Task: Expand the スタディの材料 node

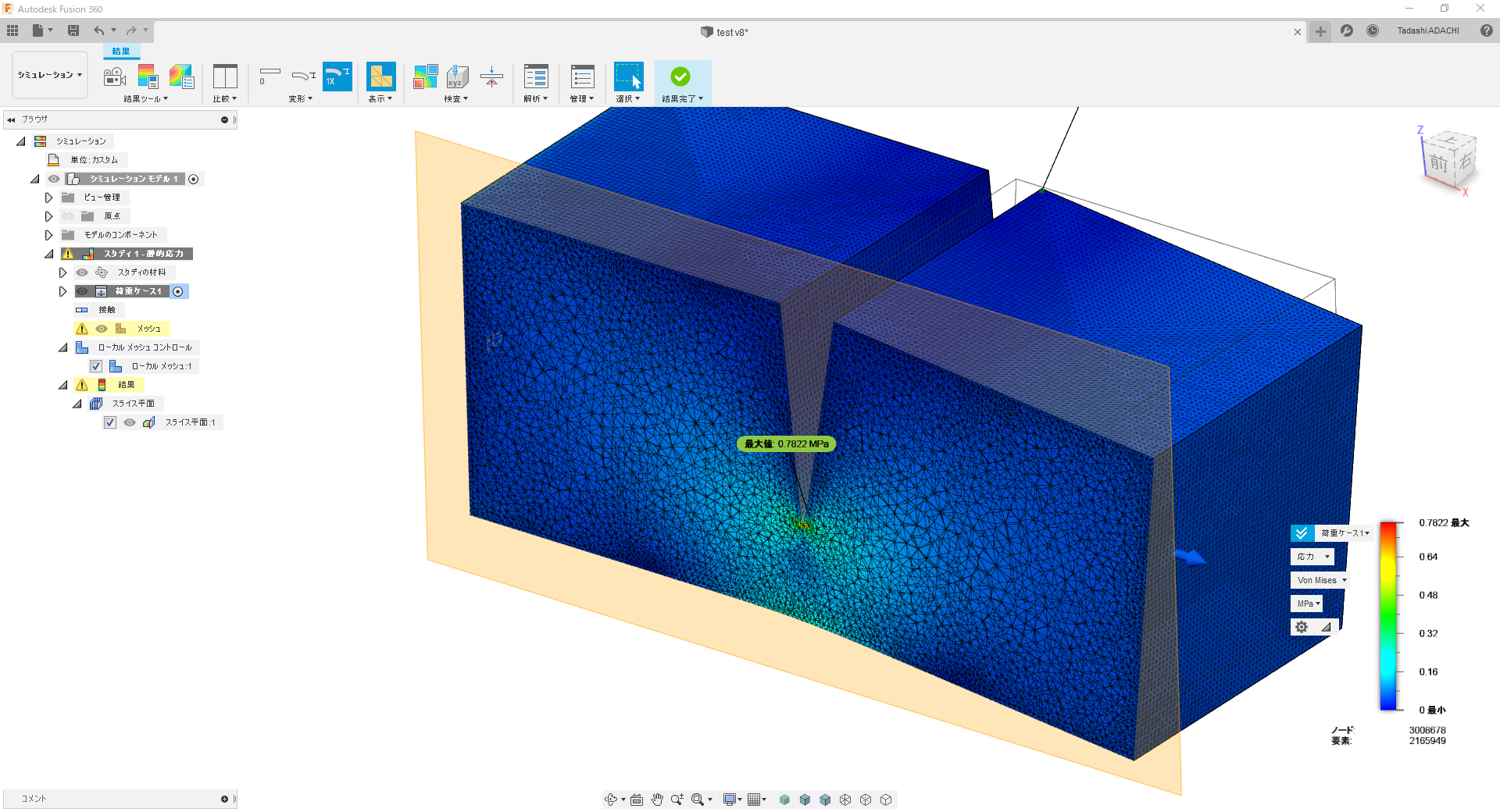Action: pyautogui.click(x=62, y=272)
